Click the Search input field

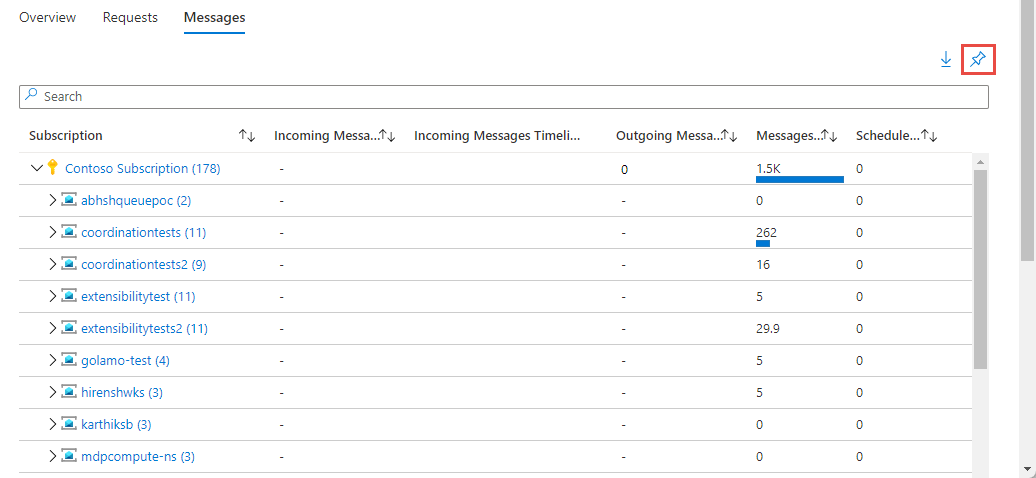click(x=504, y=97)
